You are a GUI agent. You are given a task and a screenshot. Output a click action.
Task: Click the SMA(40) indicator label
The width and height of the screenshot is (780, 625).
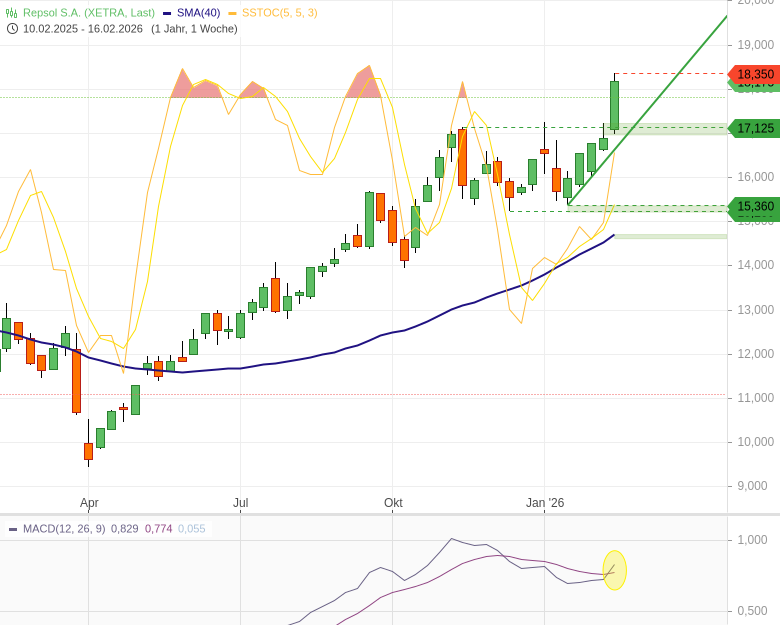tap(198, 13)
